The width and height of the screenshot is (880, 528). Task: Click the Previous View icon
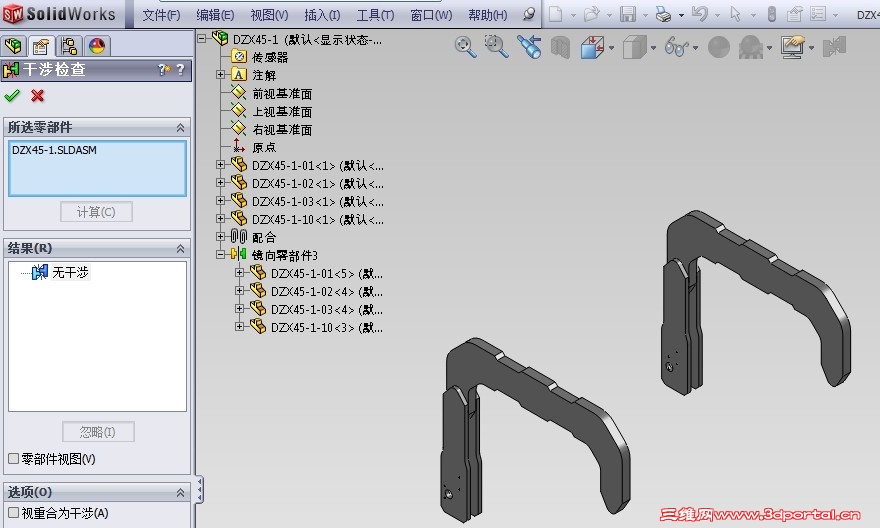click(529, 47)
